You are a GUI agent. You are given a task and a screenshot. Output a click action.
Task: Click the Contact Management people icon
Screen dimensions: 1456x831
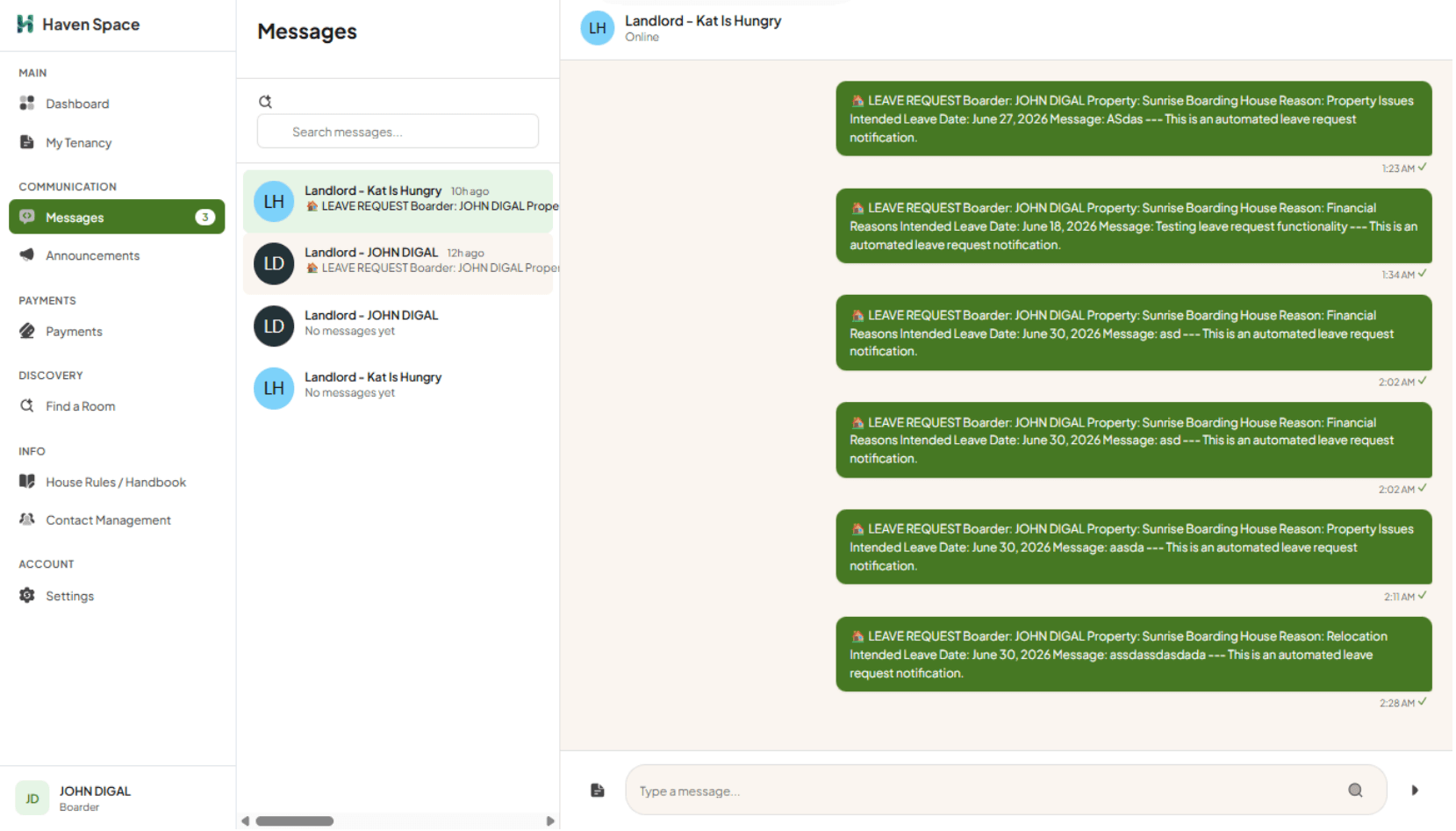click(27, 519)
